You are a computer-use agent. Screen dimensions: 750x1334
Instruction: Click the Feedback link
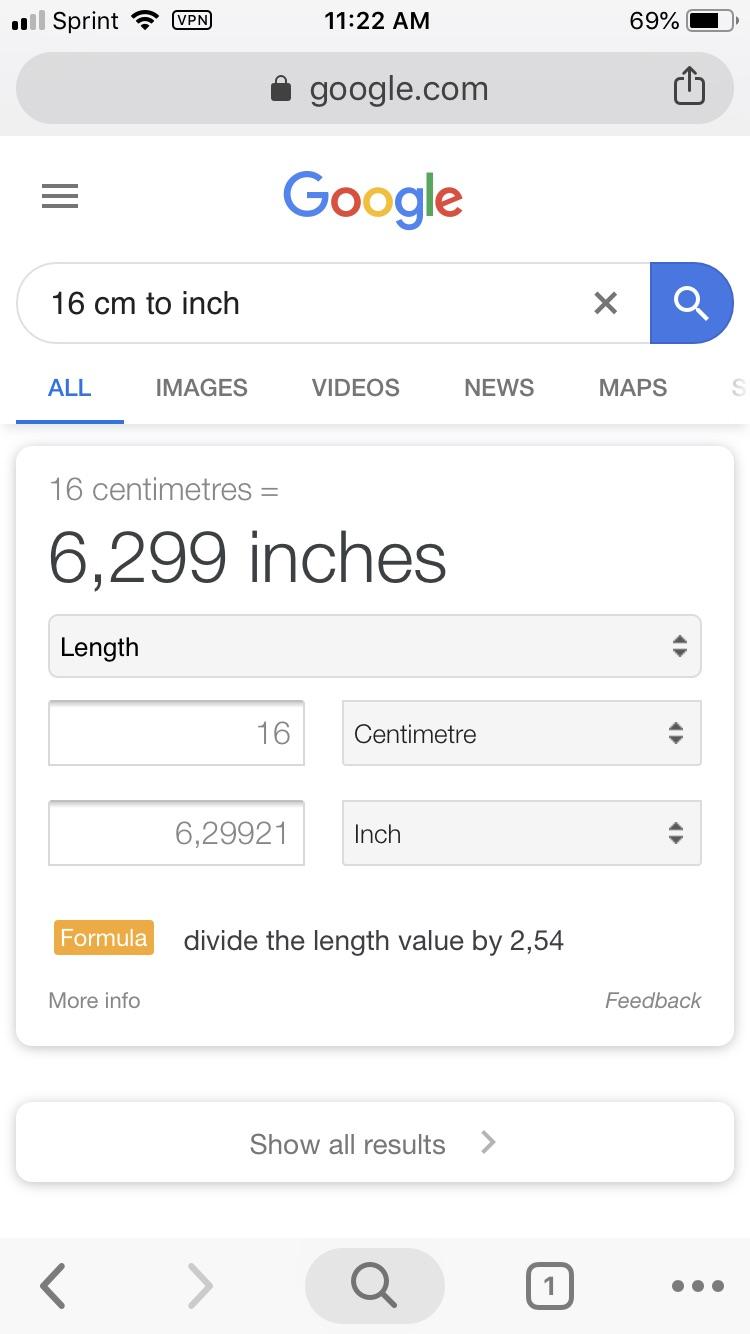point(652,1000)
